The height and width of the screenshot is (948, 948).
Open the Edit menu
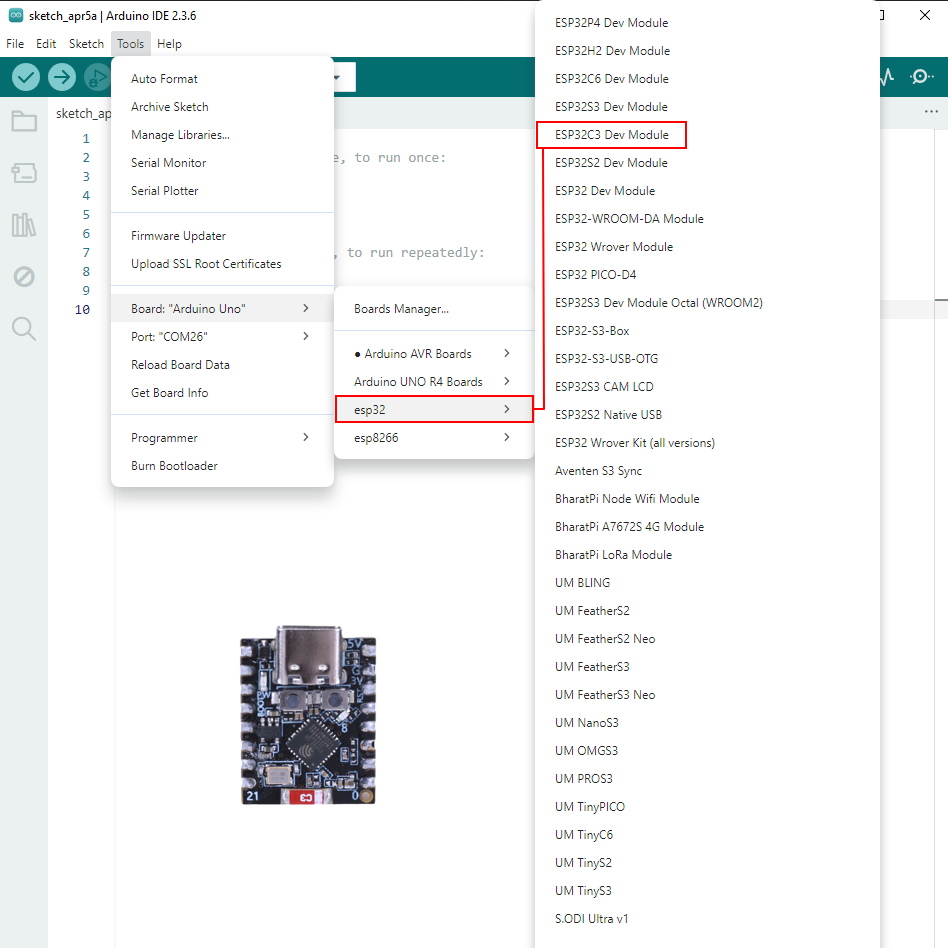[46, 44]
